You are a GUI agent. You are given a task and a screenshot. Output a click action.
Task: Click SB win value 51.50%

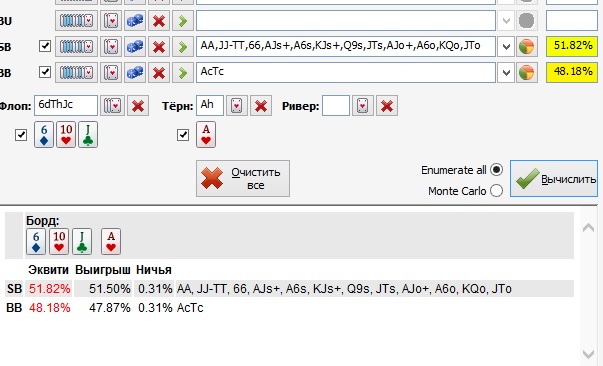[x=110, y=289]
